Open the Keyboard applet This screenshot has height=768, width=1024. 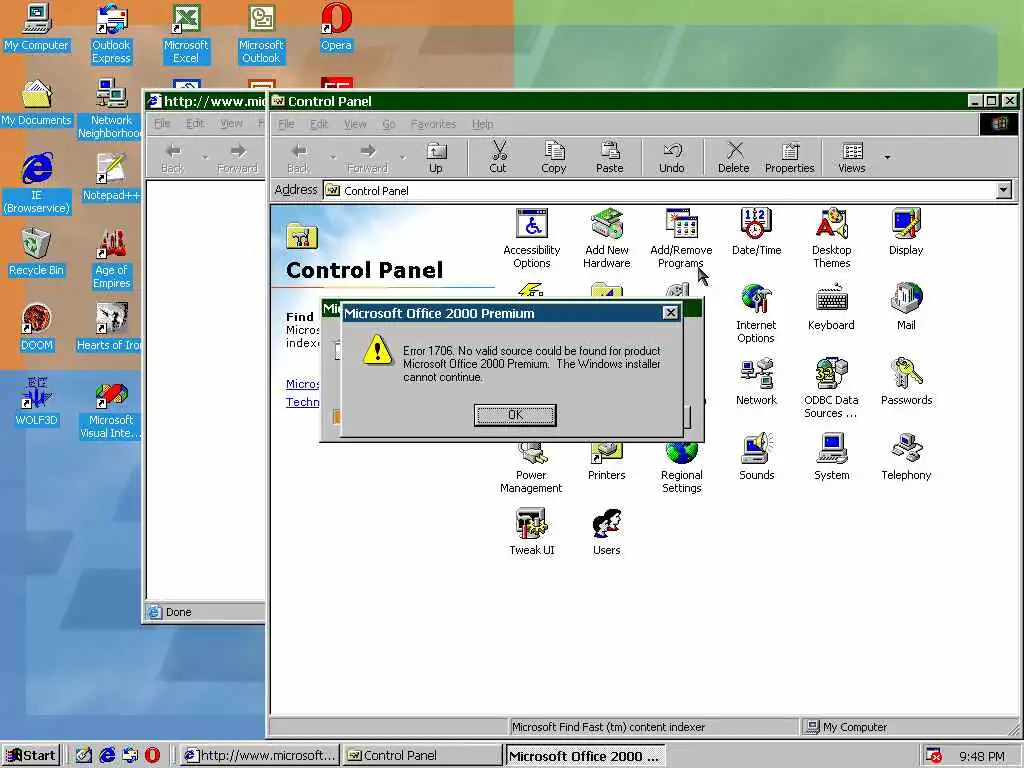pyautogui.click(x=831, y=307)
